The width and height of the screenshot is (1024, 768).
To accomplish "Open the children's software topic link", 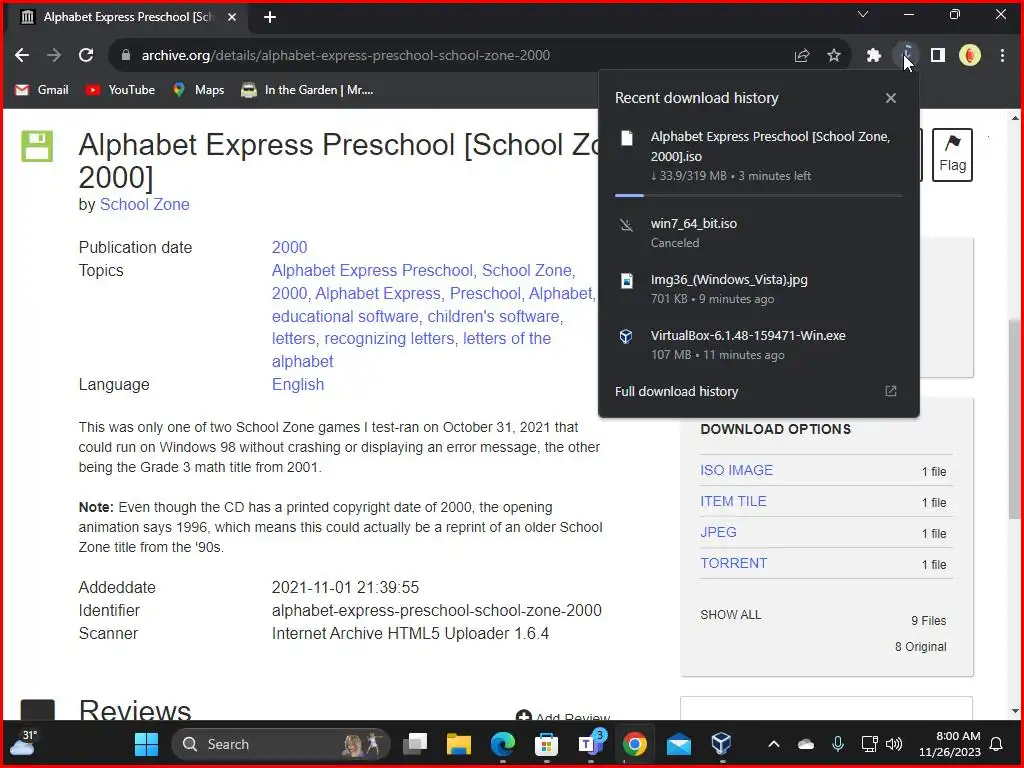I will click(x=494, y=316).
